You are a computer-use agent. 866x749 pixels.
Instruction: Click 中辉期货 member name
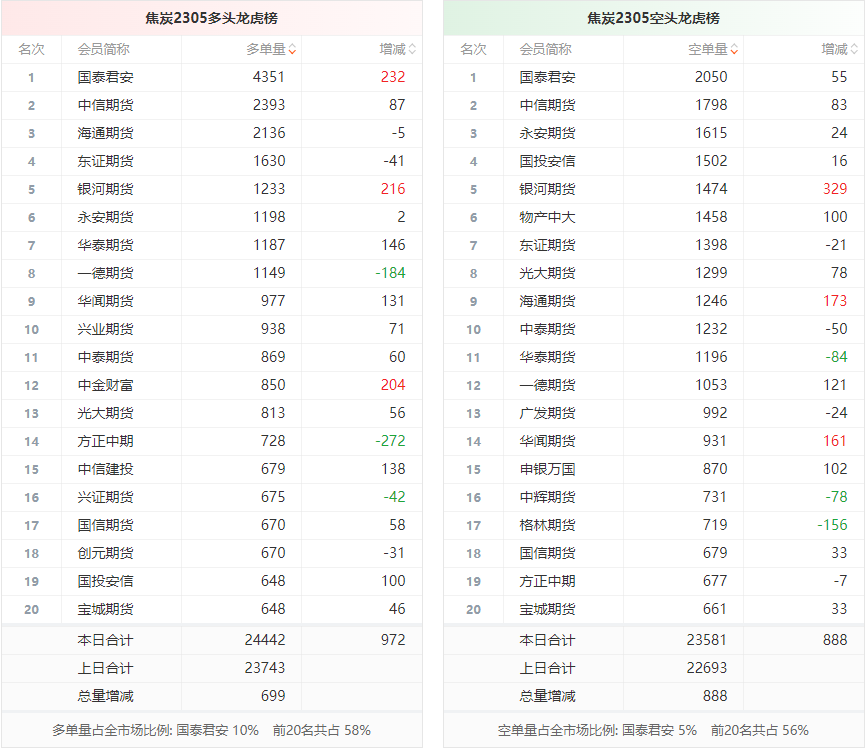tap(547, 497)
